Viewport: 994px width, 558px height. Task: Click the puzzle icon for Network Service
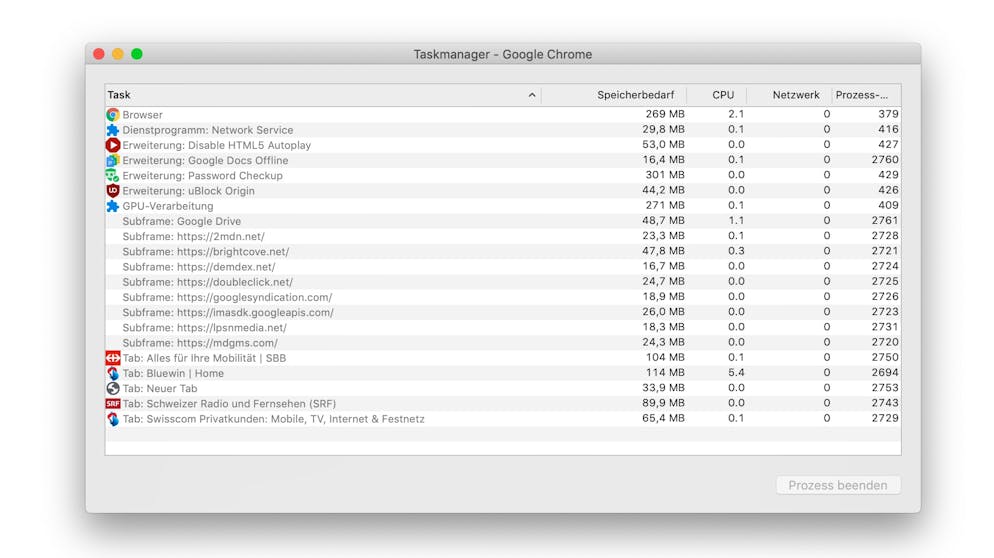coord(113,130)
